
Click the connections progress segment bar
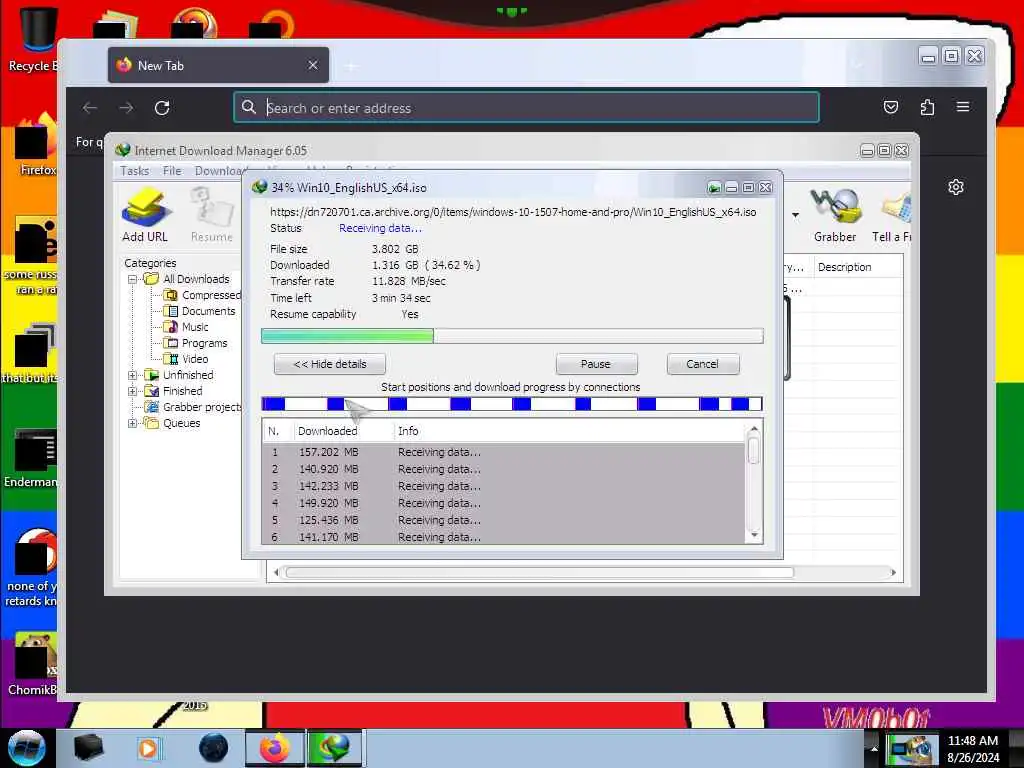512,404
